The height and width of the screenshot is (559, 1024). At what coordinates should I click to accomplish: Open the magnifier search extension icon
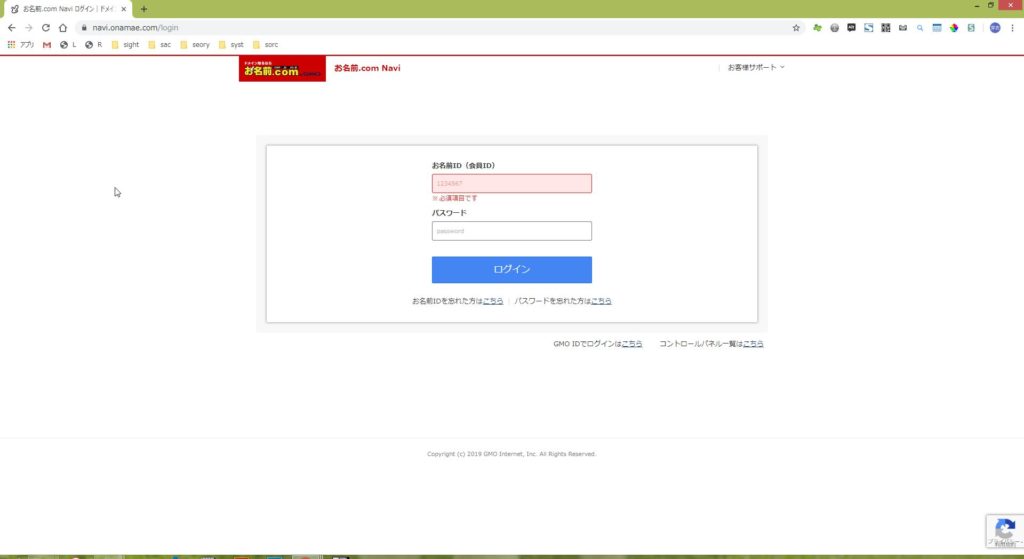click(x=920, y=27)
